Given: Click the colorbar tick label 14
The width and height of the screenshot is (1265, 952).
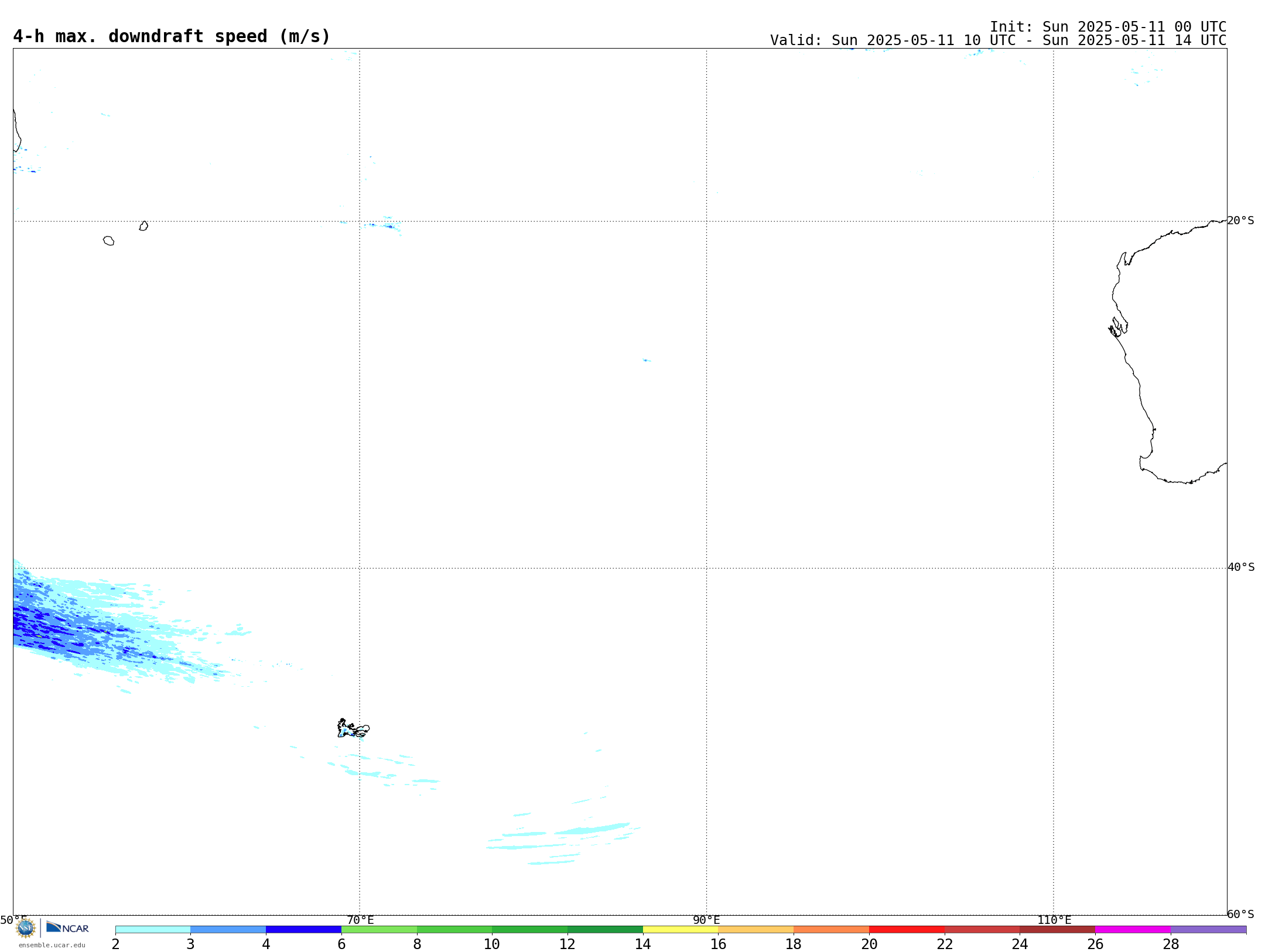Looking at the screenshot, I should 643,944.
